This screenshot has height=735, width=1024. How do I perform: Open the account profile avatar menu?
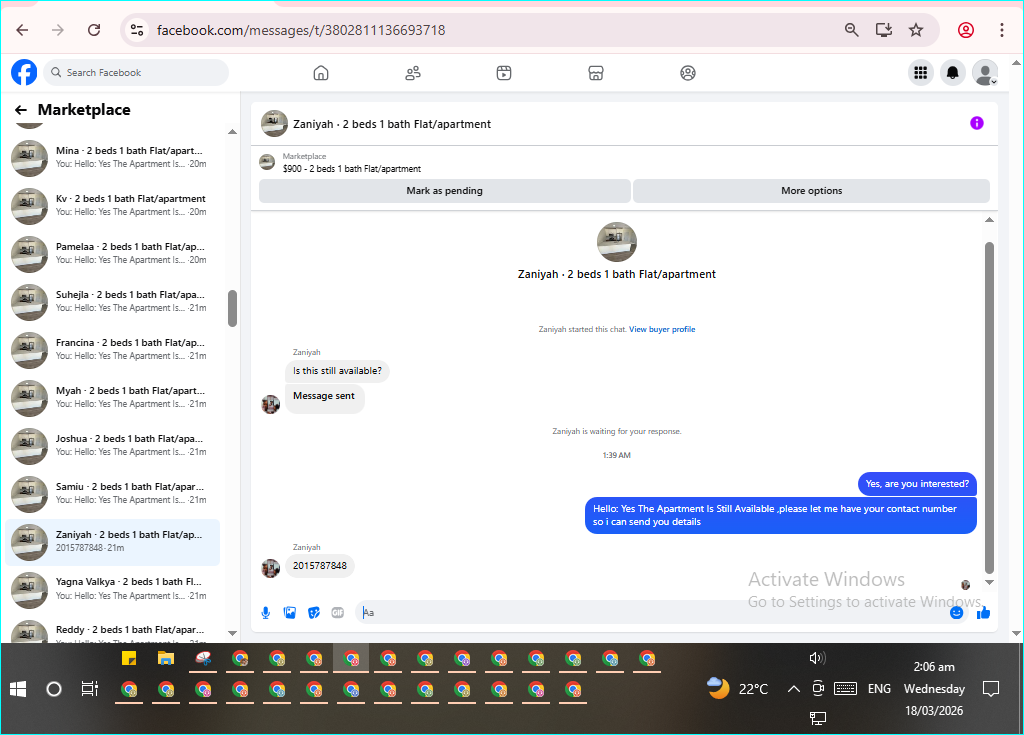pos(985,73)
